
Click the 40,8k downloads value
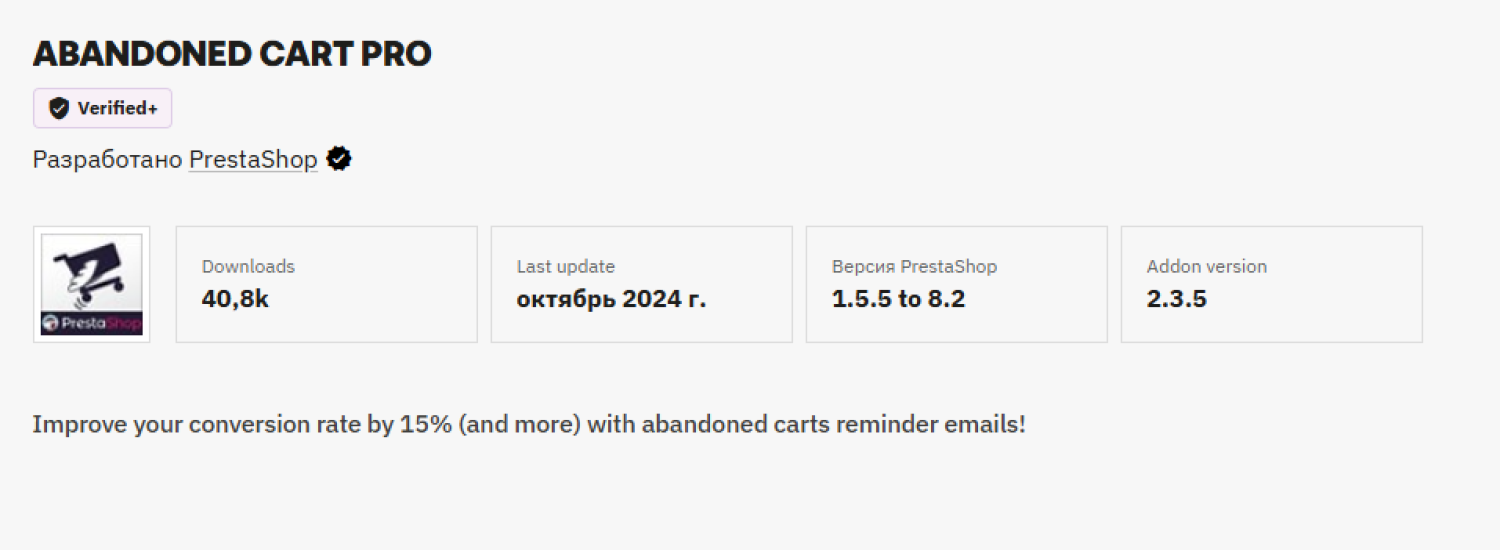click(x=235, y=298)
